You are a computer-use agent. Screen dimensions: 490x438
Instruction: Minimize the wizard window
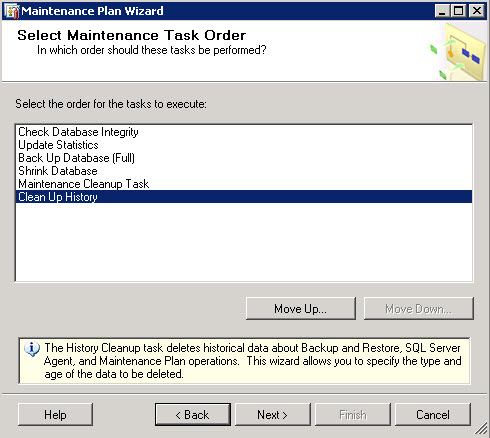click(442, 11)
